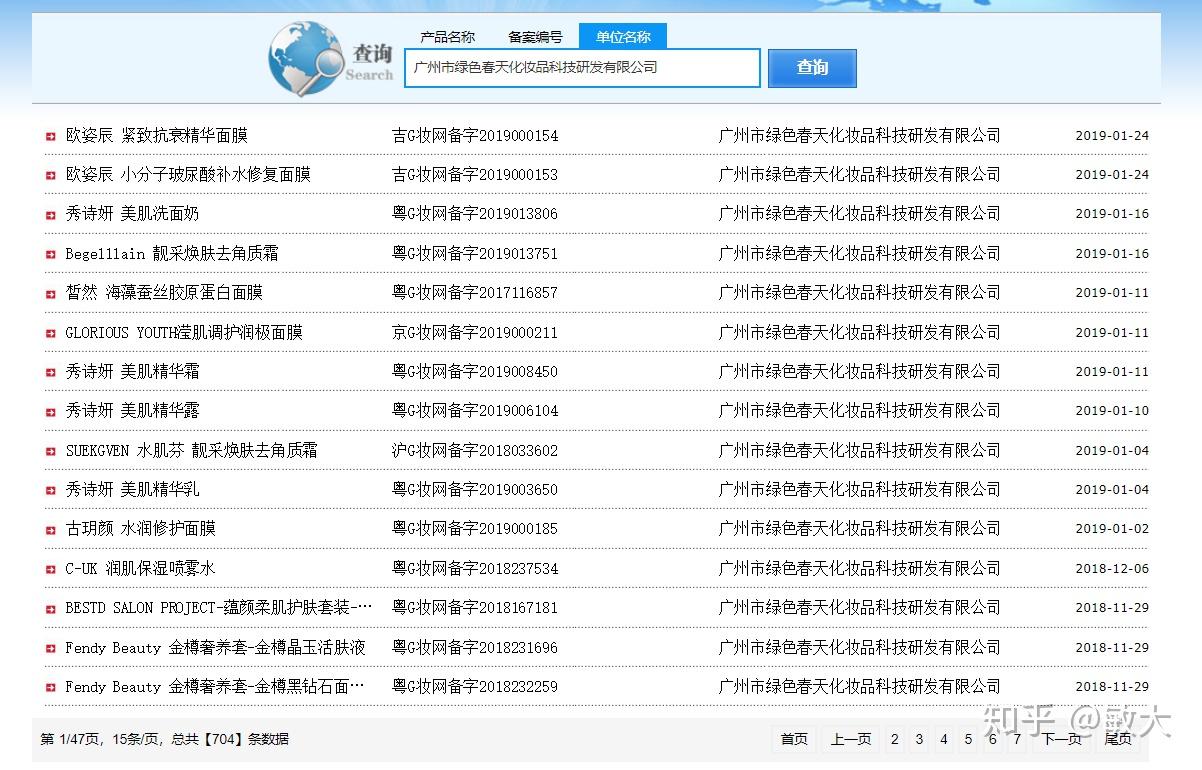This screenshot has width=1202, height=770.
Task: Open product 秀诗妍 美肌洗面奶
Action: coord(132,214)
